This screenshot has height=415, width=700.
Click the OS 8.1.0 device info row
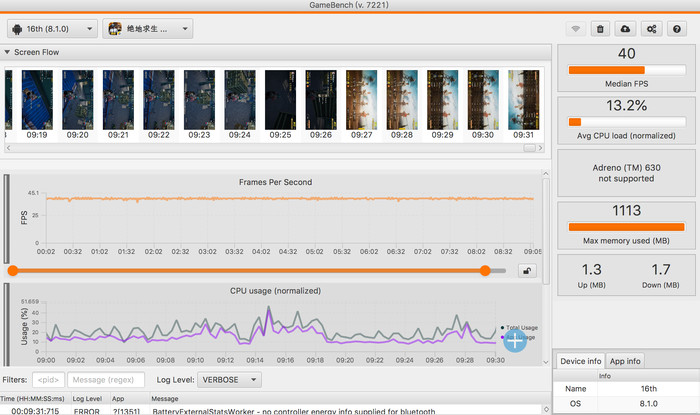click(626, 403)
